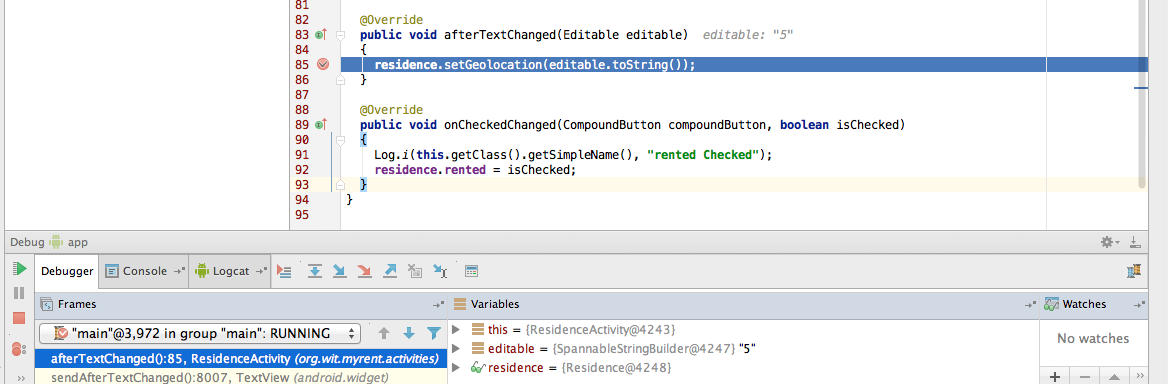Viewport: 1168px width, 384px height.
Task: Click the Drop Frame icon
Action: tap(415, 272)
